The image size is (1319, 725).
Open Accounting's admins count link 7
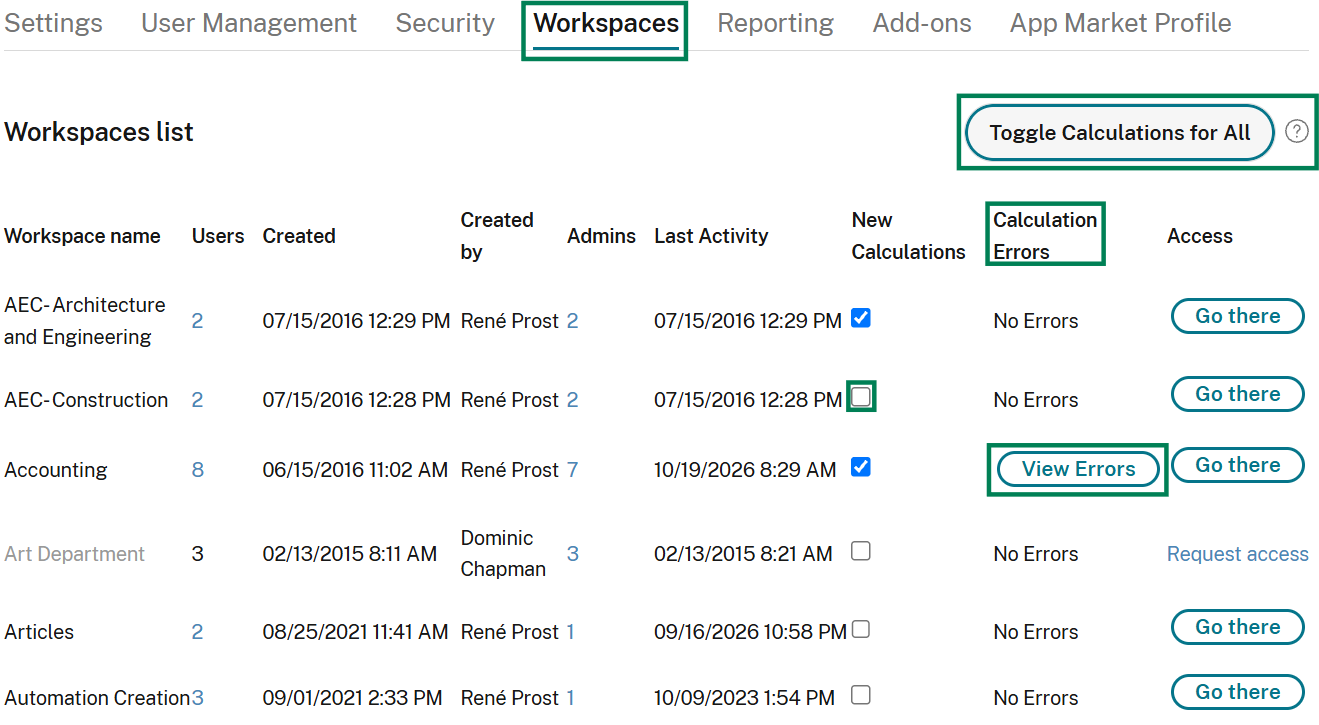[x=573, y=470]
